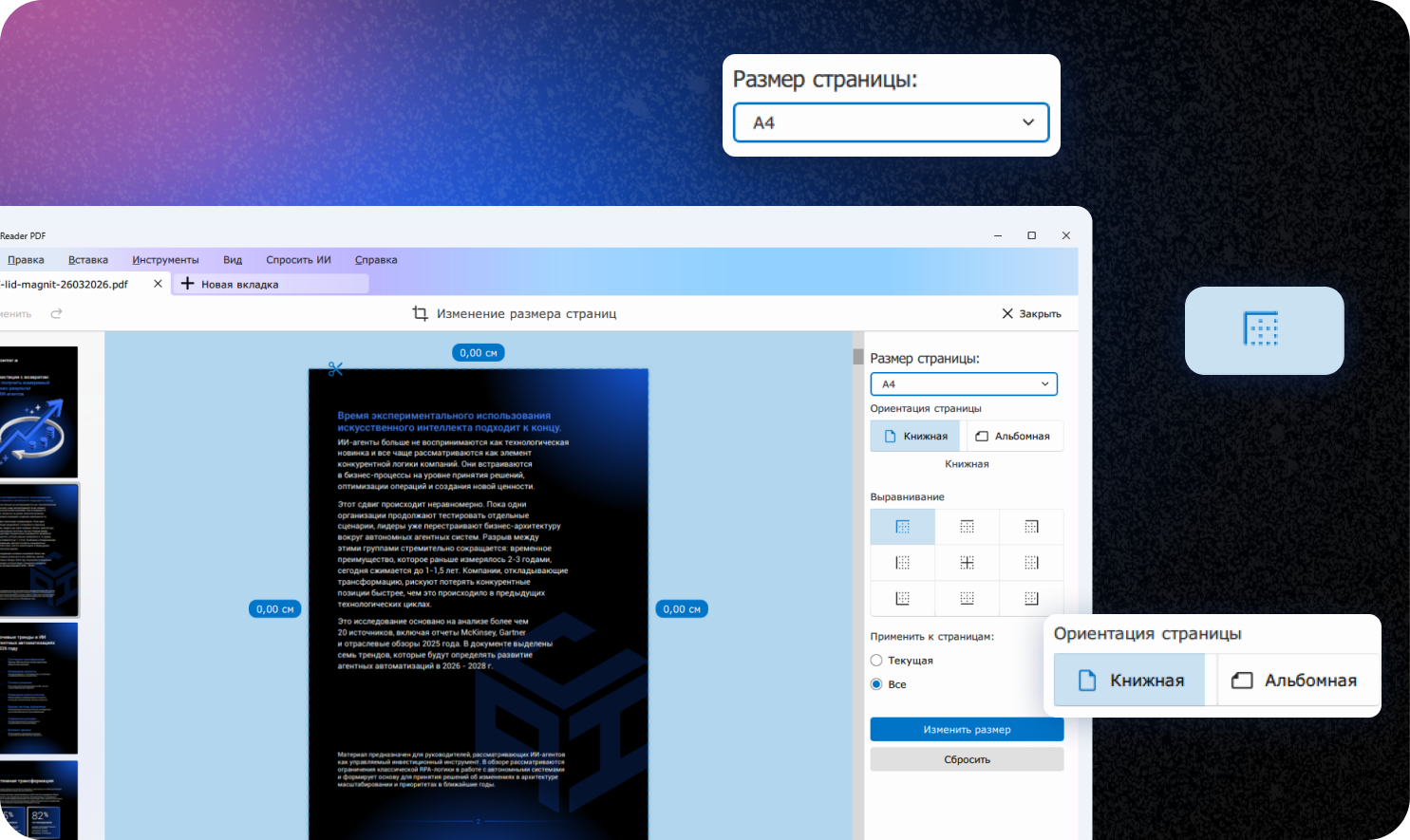Click the vertical scrollbar thumb beside the page
The height and width of the screenshot is (840, 1410).
pyautogui.click(x=858, y=357)
